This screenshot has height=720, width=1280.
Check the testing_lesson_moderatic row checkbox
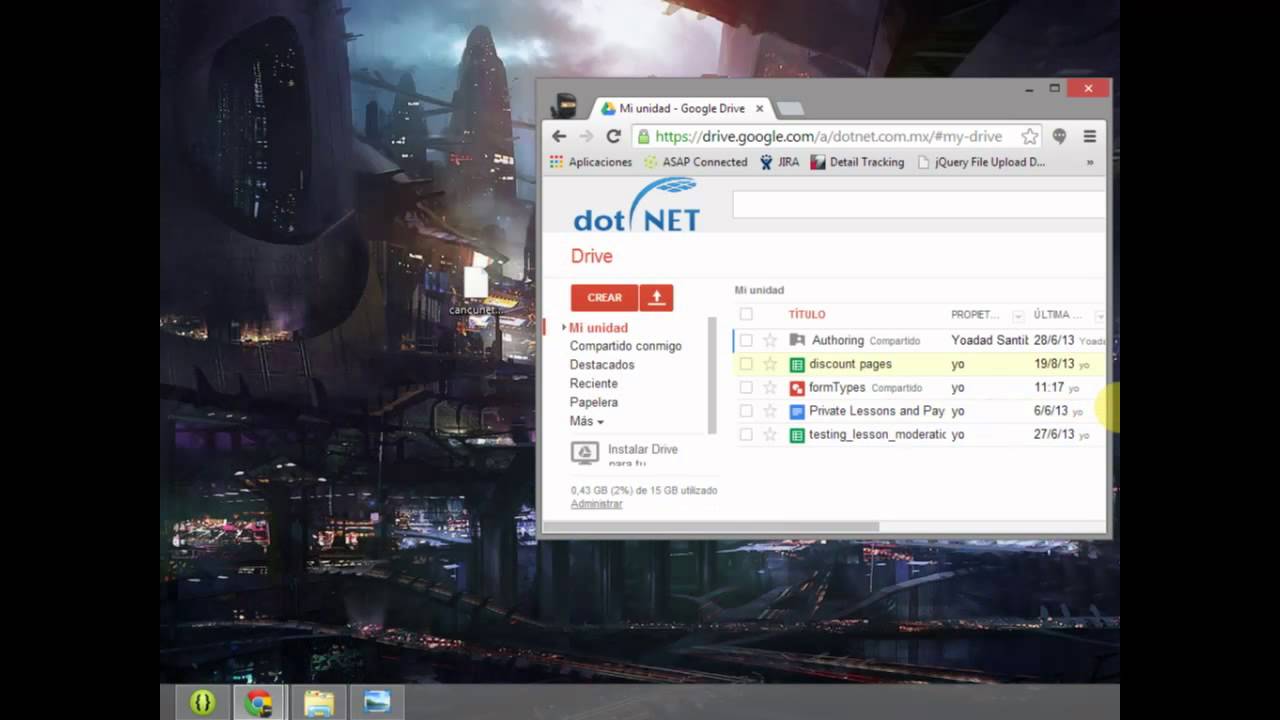point(746,434)
